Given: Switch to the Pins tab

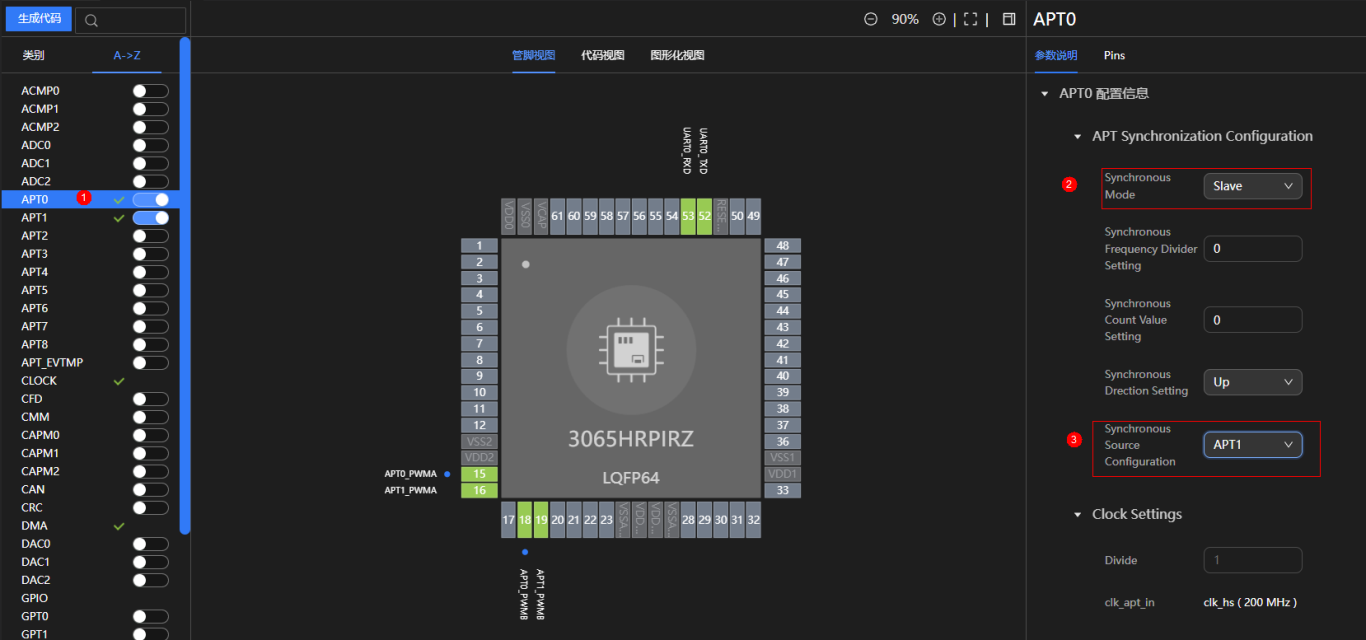Looking at the screenshot, I should coord(1114,55).
